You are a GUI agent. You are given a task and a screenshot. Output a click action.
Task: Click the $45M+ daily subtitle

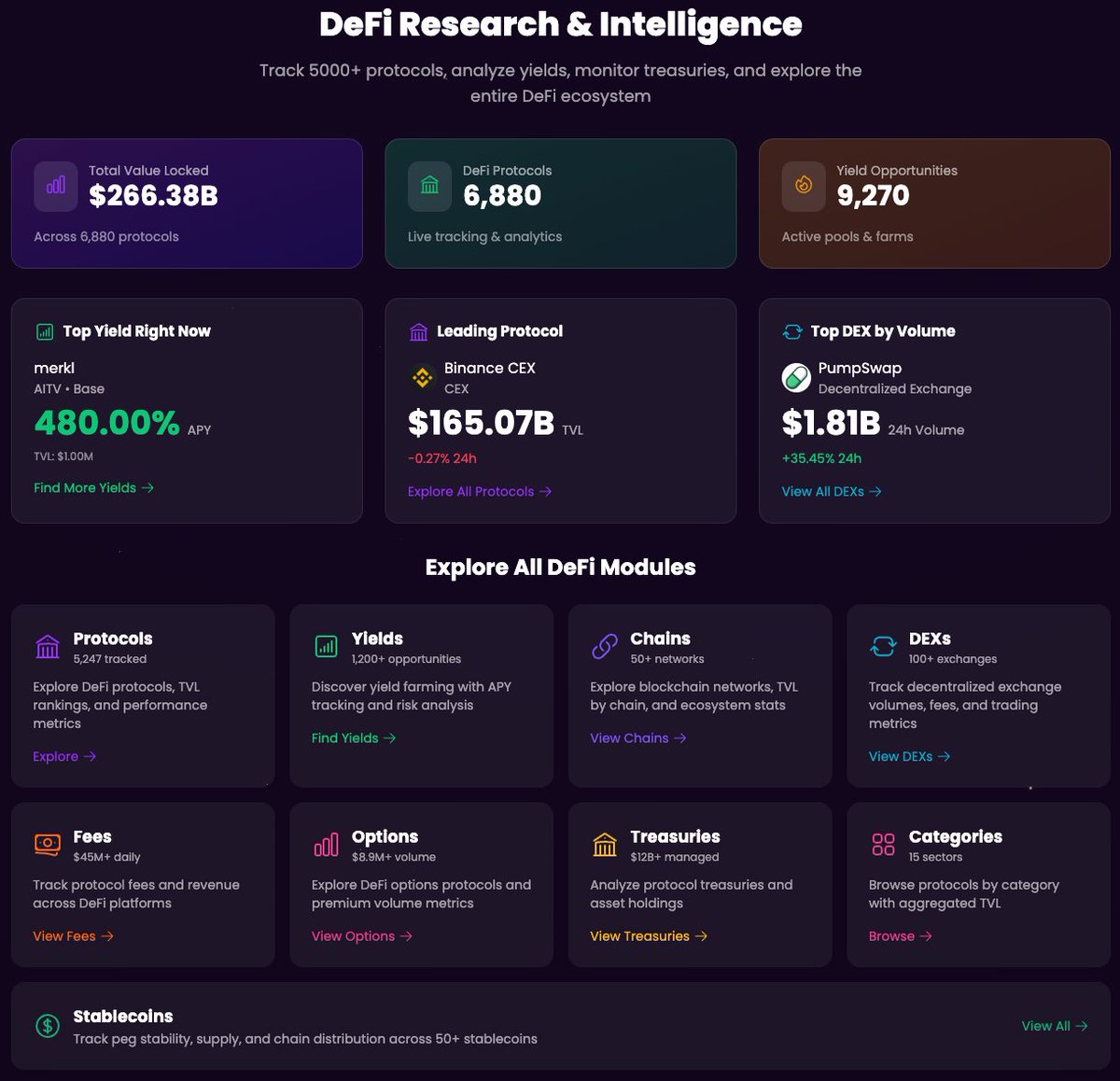[x=106, y=857]
